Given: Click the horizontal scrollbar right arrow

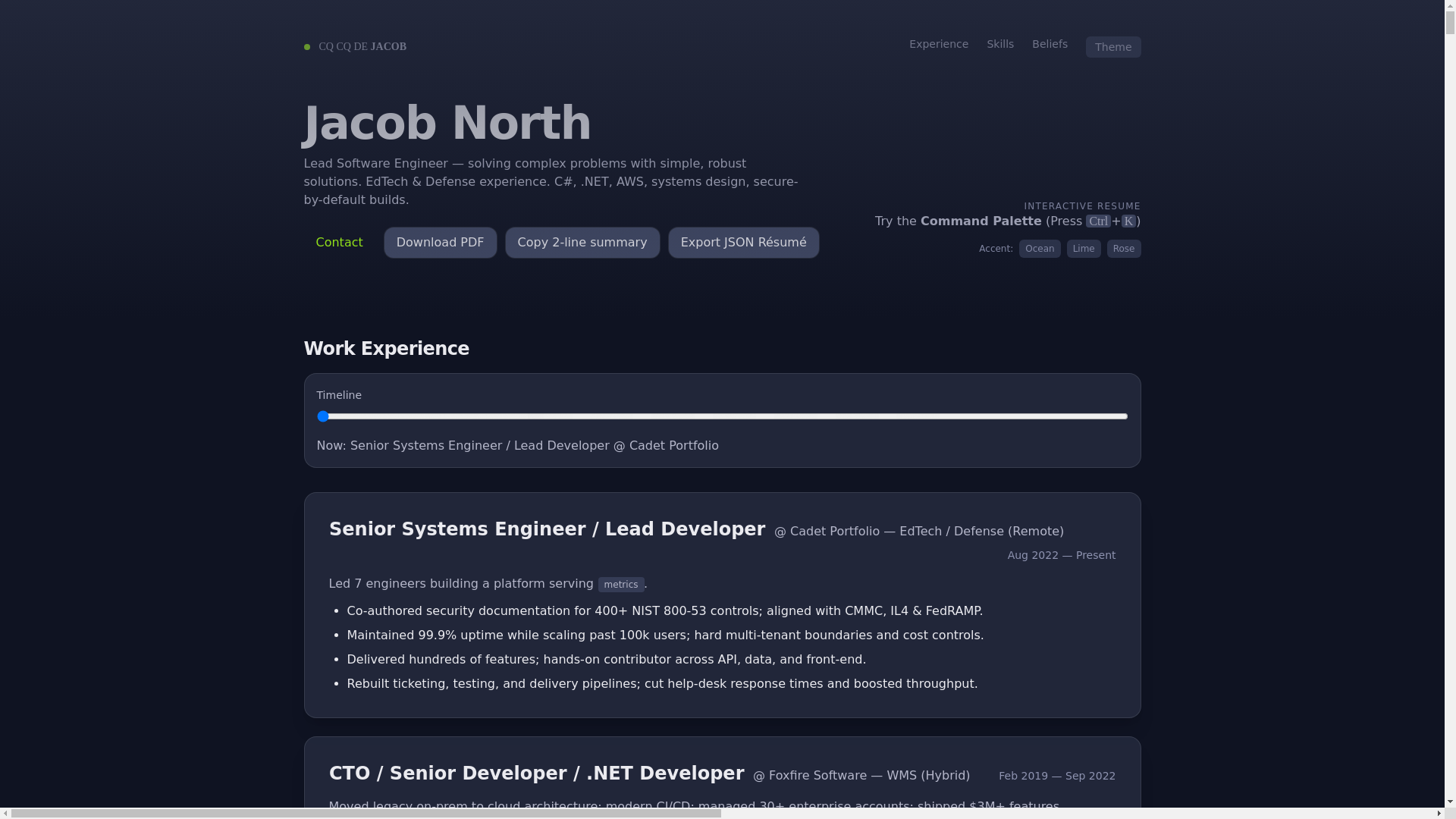Looking at the screenshot, I should pos(1439,813).
